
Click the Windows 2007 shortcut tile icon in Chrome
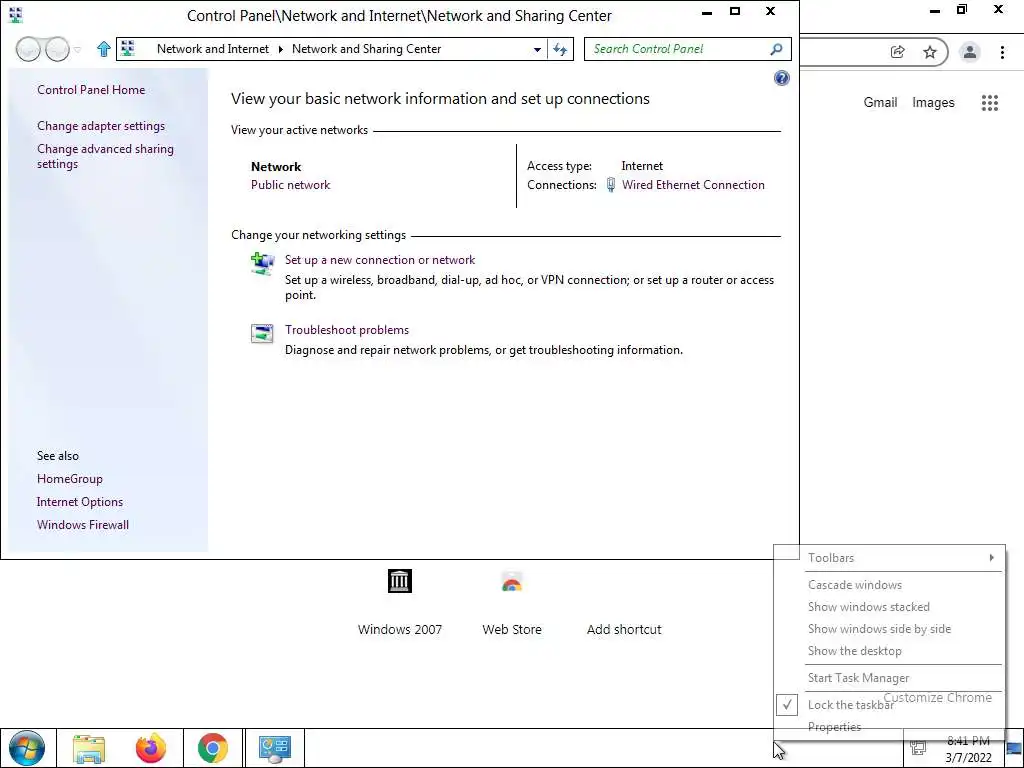(x=400, y=581)
